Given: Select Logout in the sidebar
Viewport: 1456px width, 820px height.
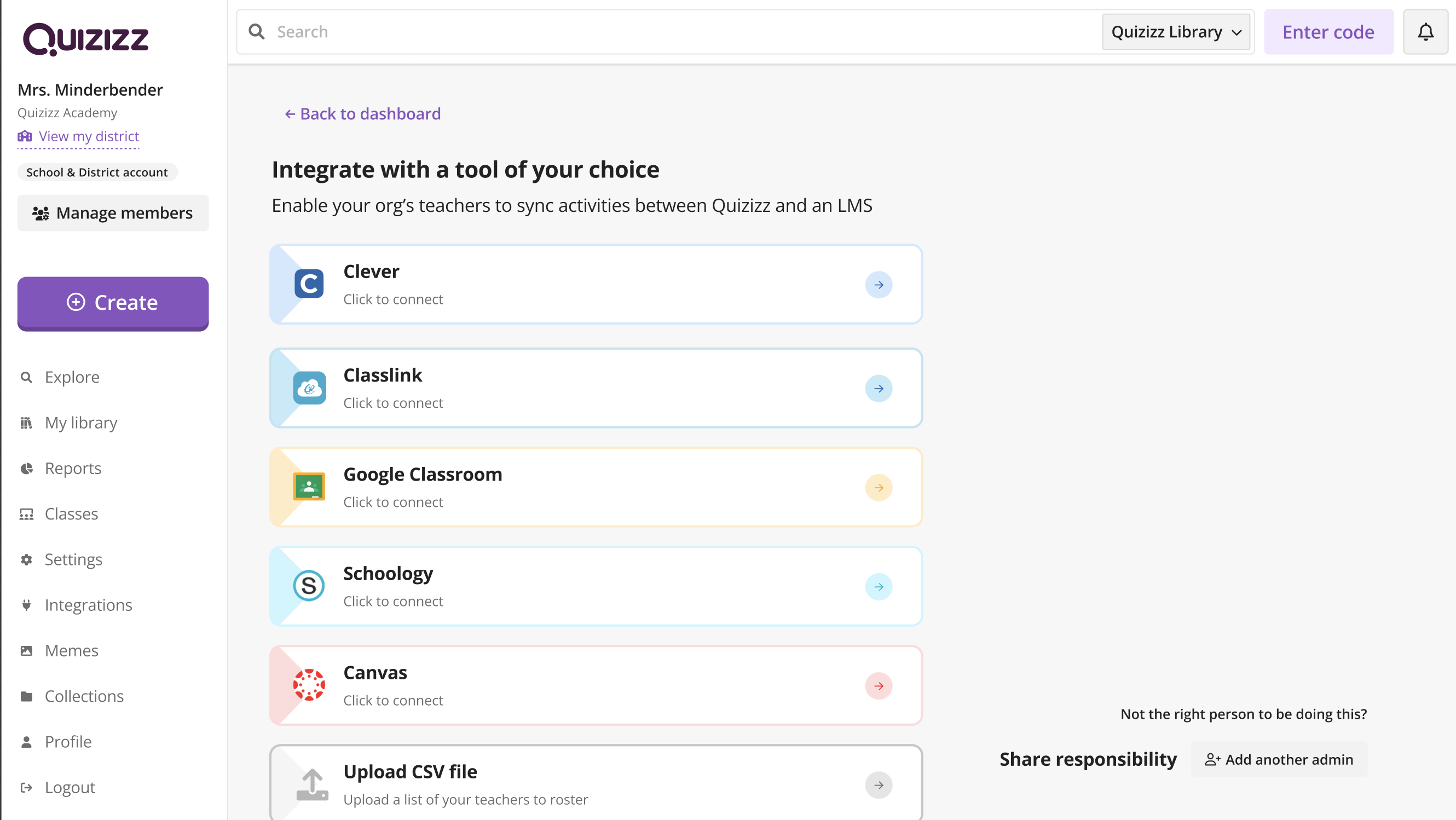Looking at the screenshot, I should [x=70, y=788].
